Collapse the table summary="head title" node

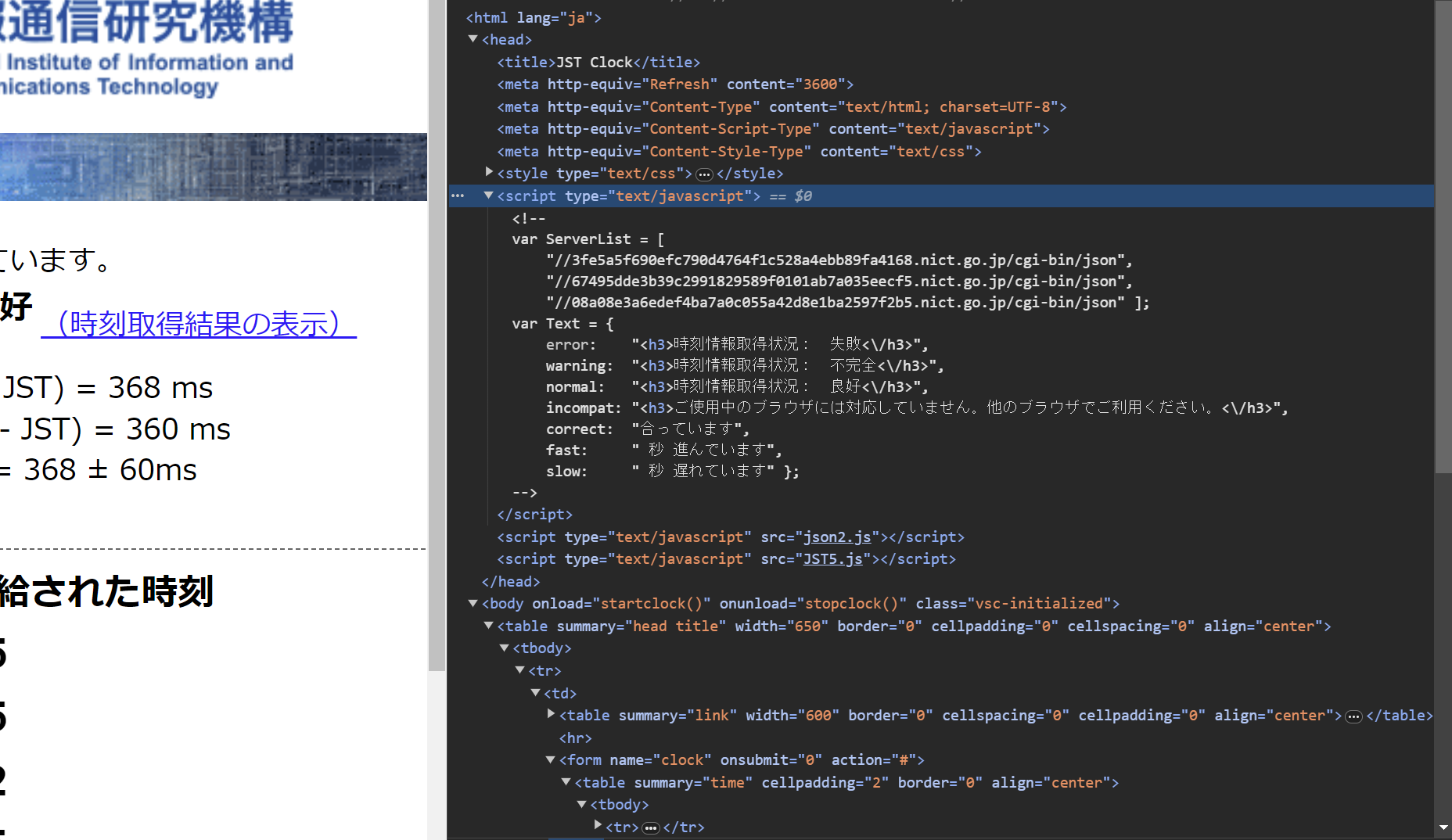click(488, 626)
